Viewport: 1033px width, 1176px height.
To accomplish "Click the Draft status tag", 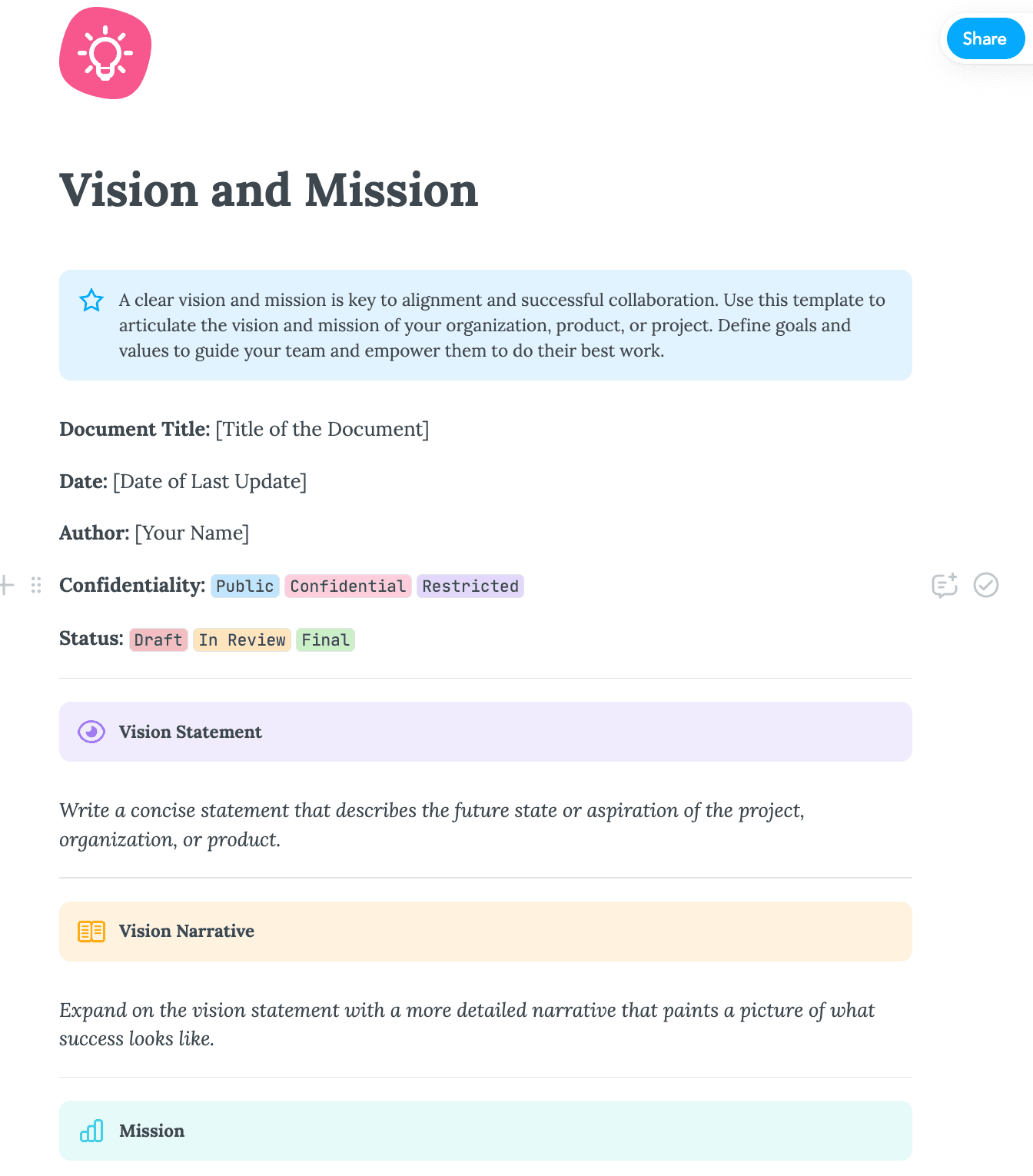I will click(x=158, y=640).
